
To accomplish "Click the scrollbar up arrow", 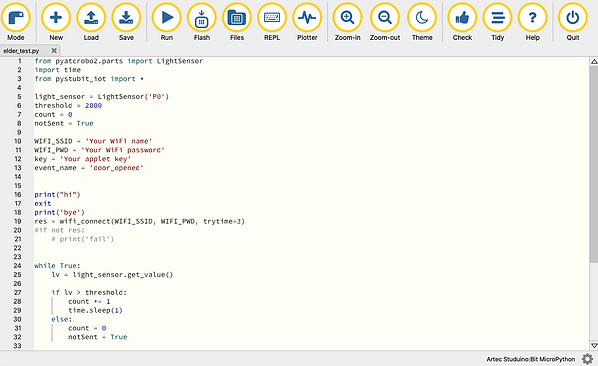I will point(594,61).
